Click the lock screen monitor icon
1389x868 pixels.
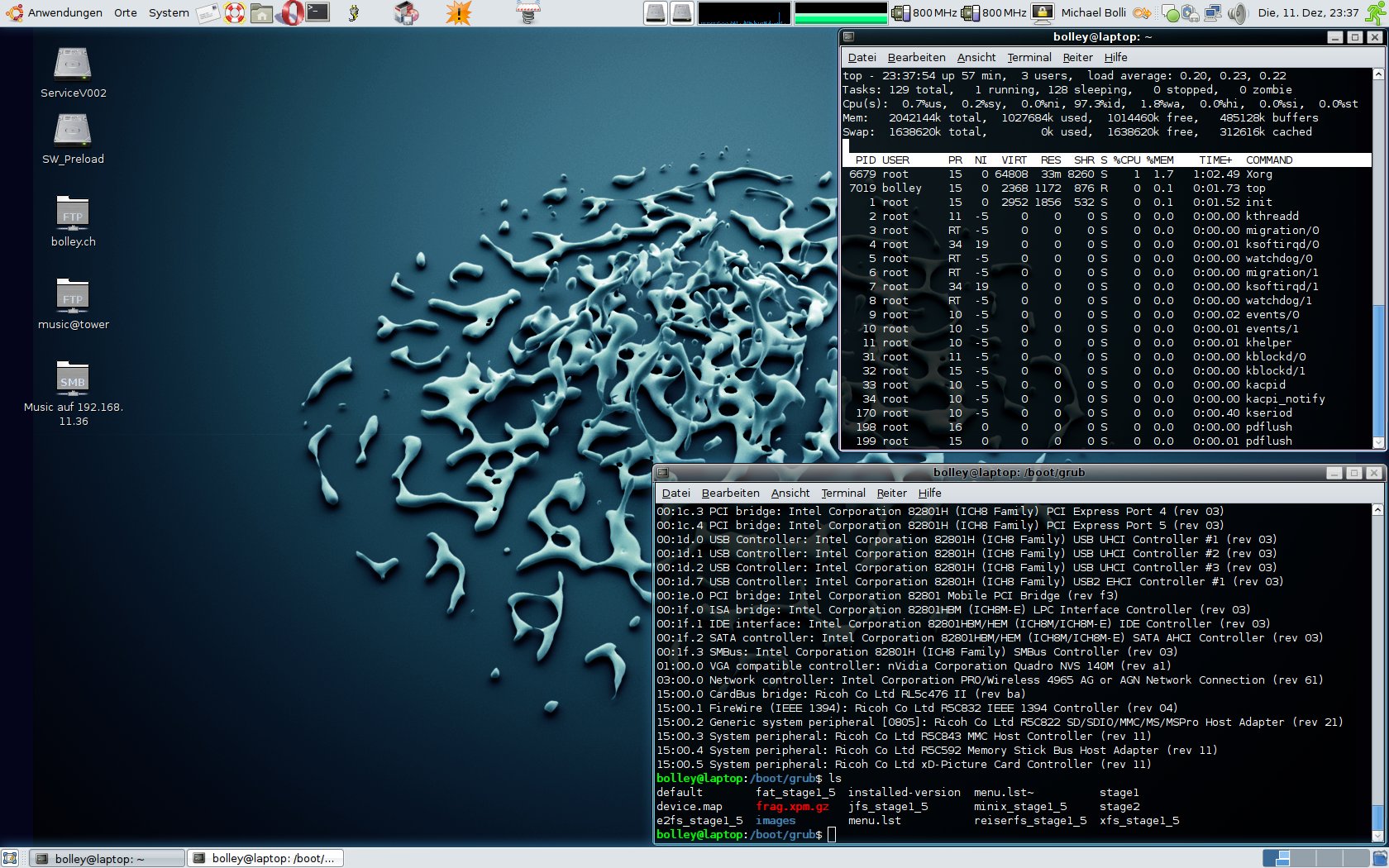pyautogui.click(x=1043, y=12)
